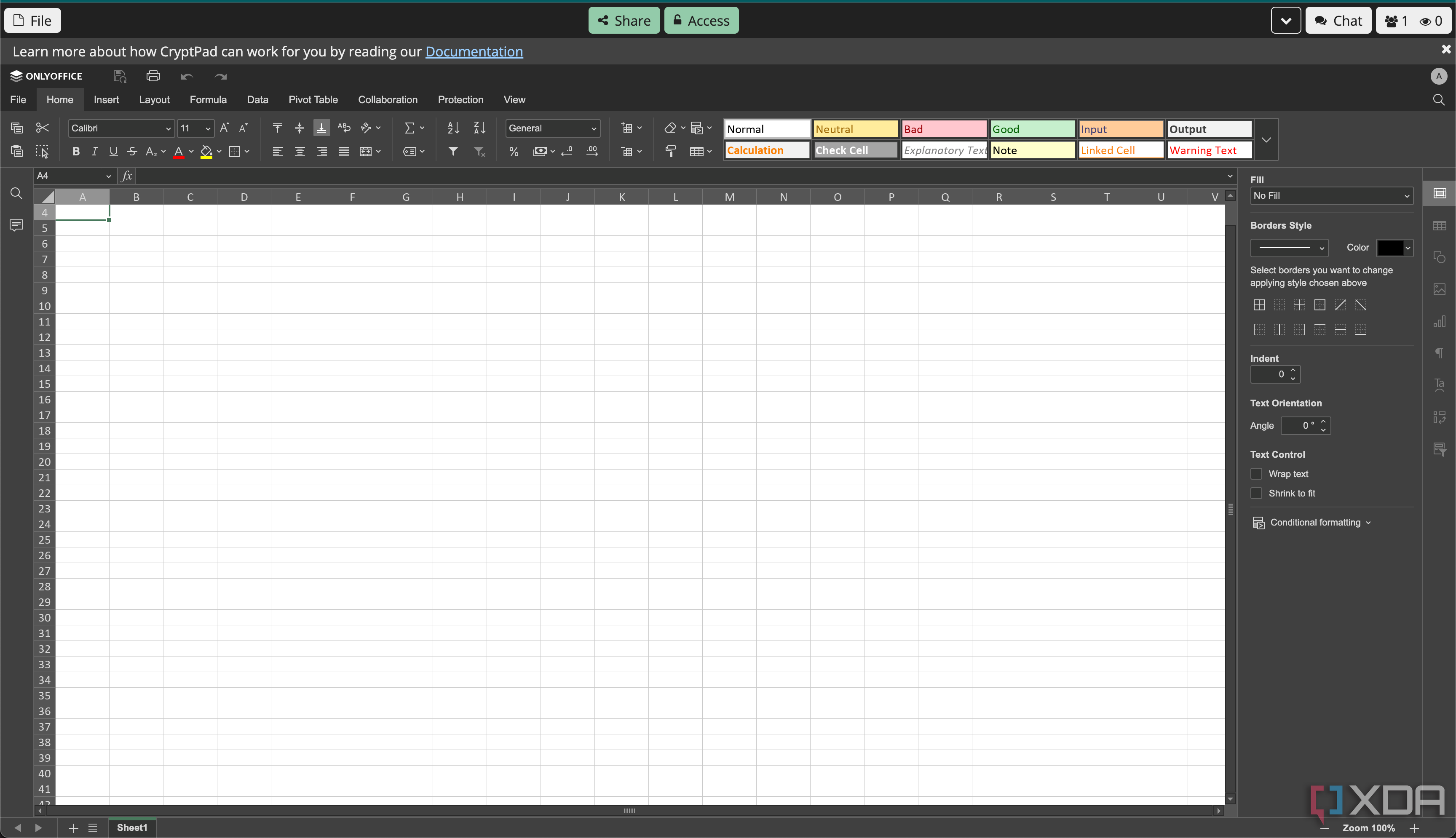Apply Percent style format
Image resolution: width=1456 pixels, height=838 pixels.
(x=514, y=151)
